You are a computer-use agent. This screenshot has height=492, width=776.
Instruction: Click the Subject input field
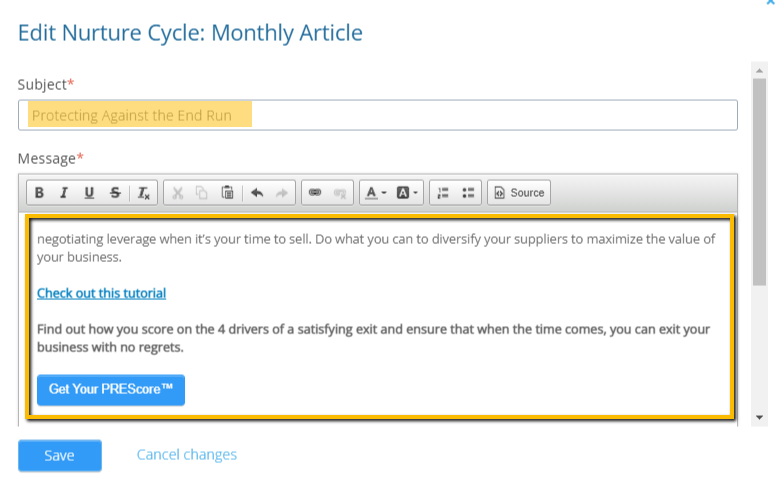tap(378, 115)
